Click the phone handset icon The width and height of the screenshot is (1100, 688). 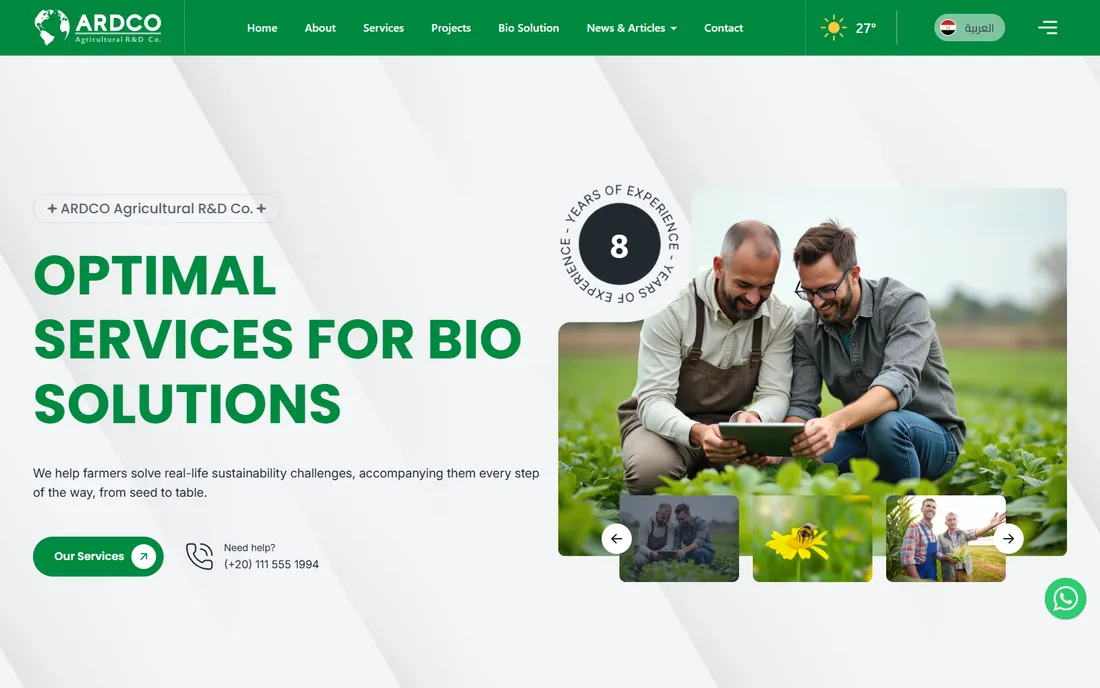(199, 556)
